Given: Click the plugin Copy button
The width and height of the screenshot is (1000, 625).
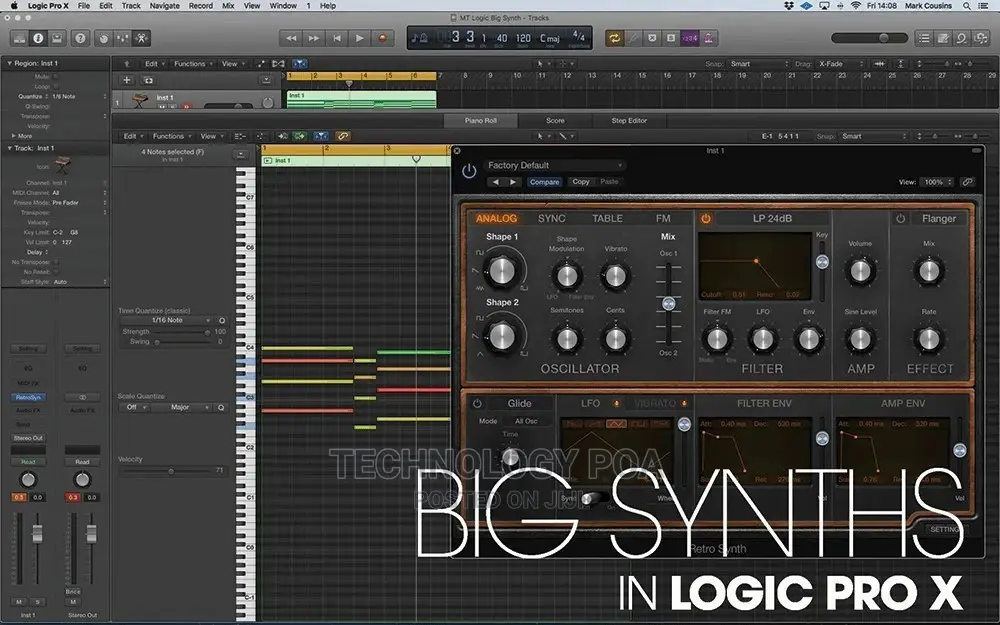Looking at the screenshot, I should click(581, 182).
